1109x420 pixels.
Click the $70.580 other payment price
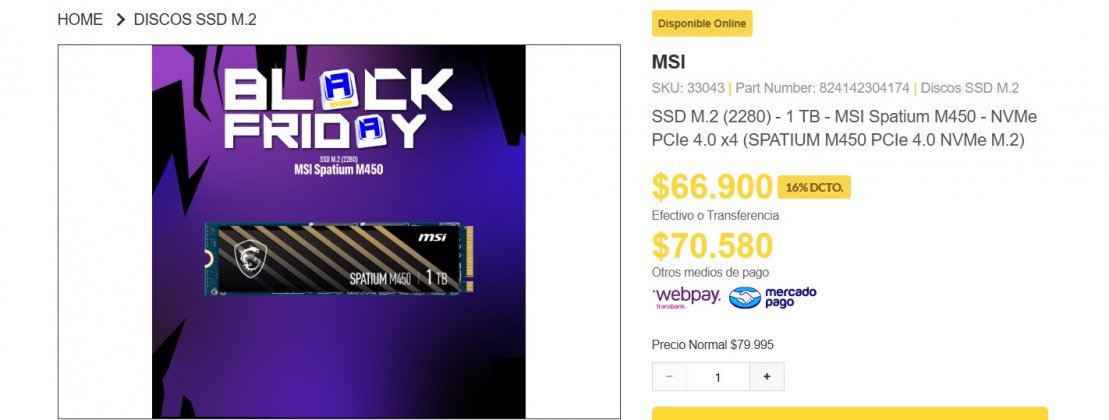[712, 246]
